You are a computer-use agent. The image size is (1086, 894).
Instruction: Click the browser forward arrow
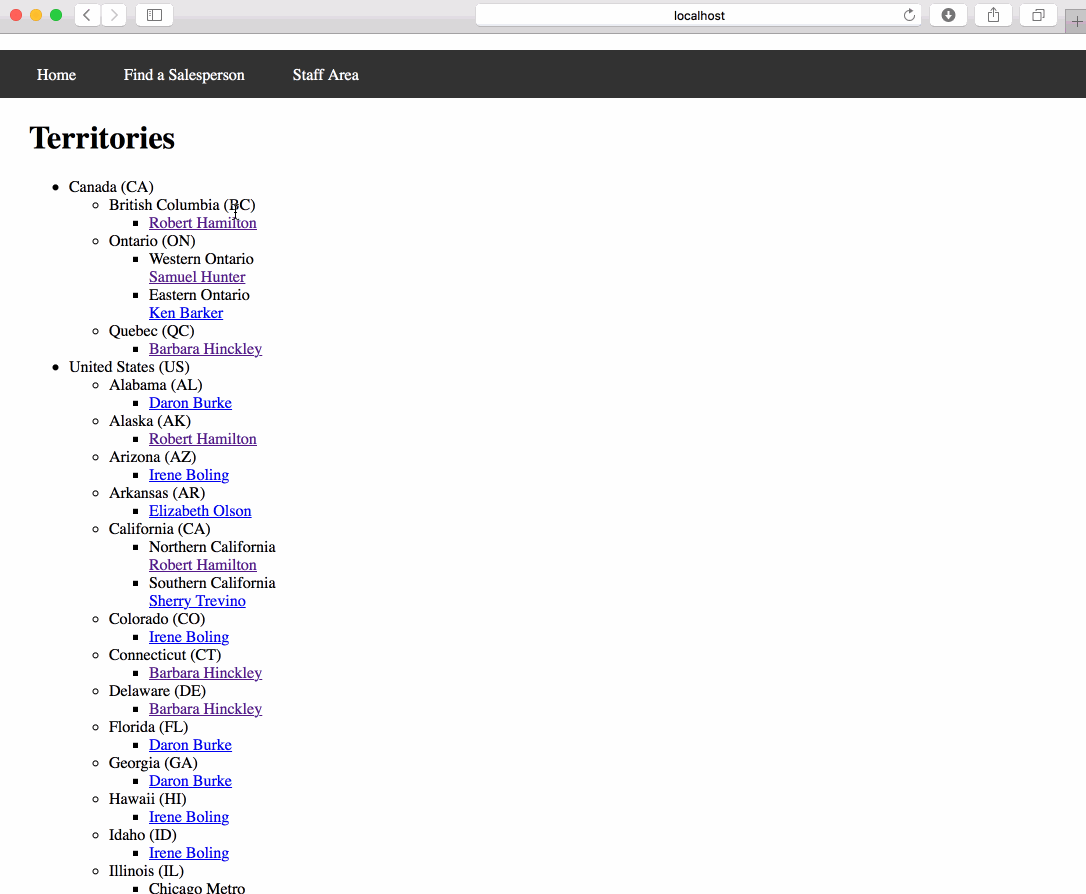tap(112, 15)
